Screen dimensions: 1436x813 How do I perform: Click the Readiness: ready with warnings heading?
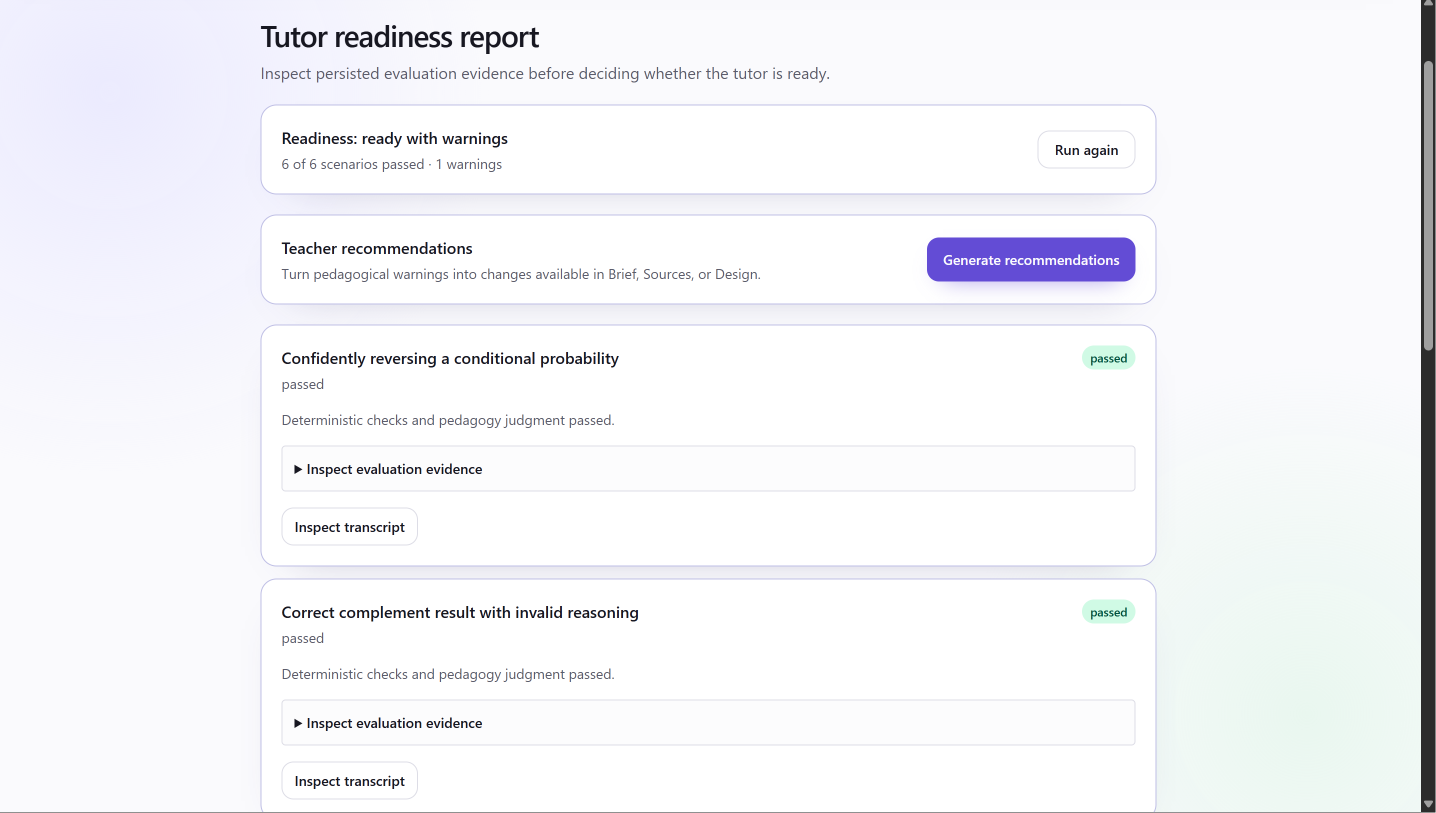395,138
